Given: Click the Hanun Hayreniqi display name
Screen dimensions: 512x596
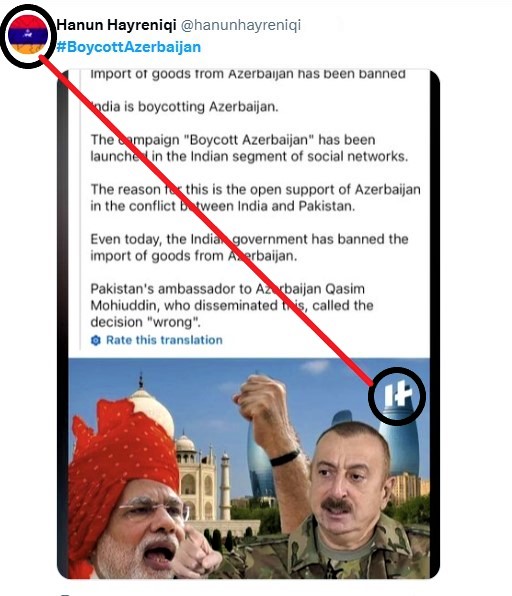Looking at the screenshot, I should click(116, 25).
